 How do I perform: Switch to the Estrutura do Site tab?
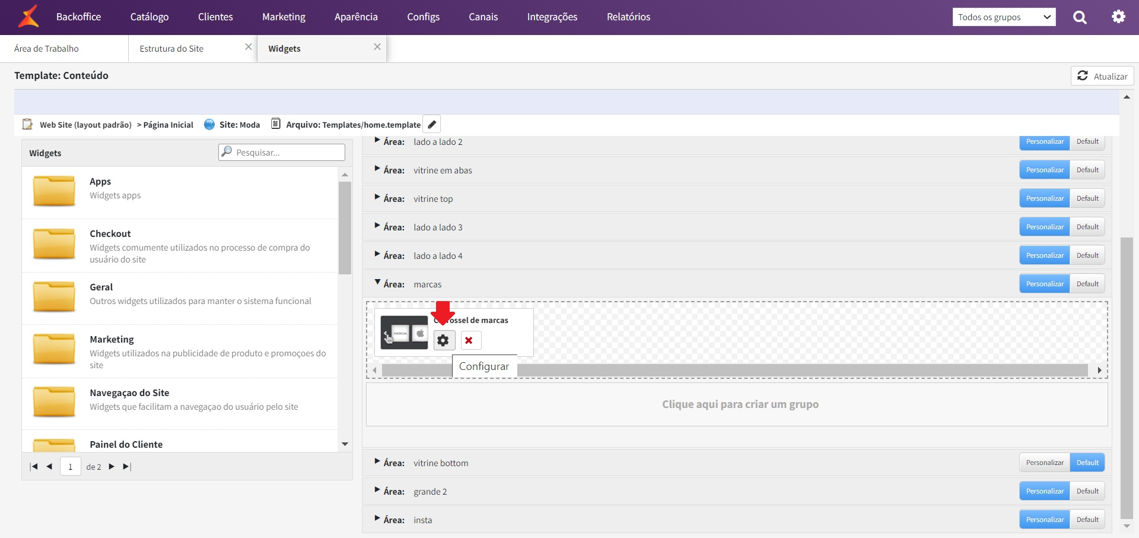coord(193,49)
